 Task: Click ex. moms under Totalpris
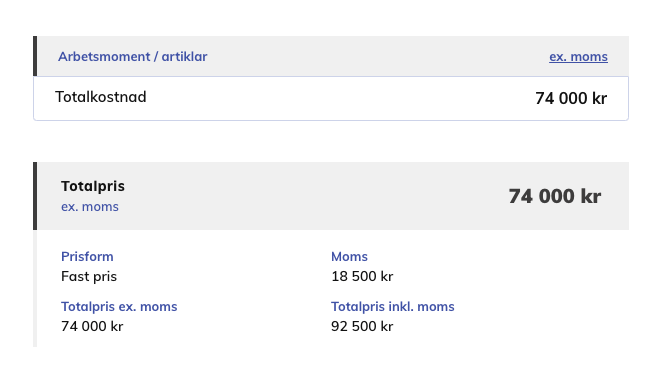click(x=90, y=206)
